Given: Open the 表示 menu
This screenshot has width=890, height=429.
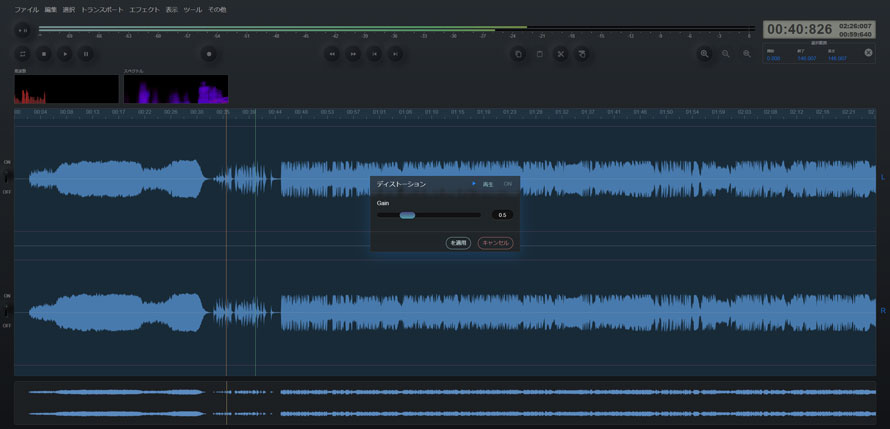Looking at the screenshot, I should pos(171,10).
